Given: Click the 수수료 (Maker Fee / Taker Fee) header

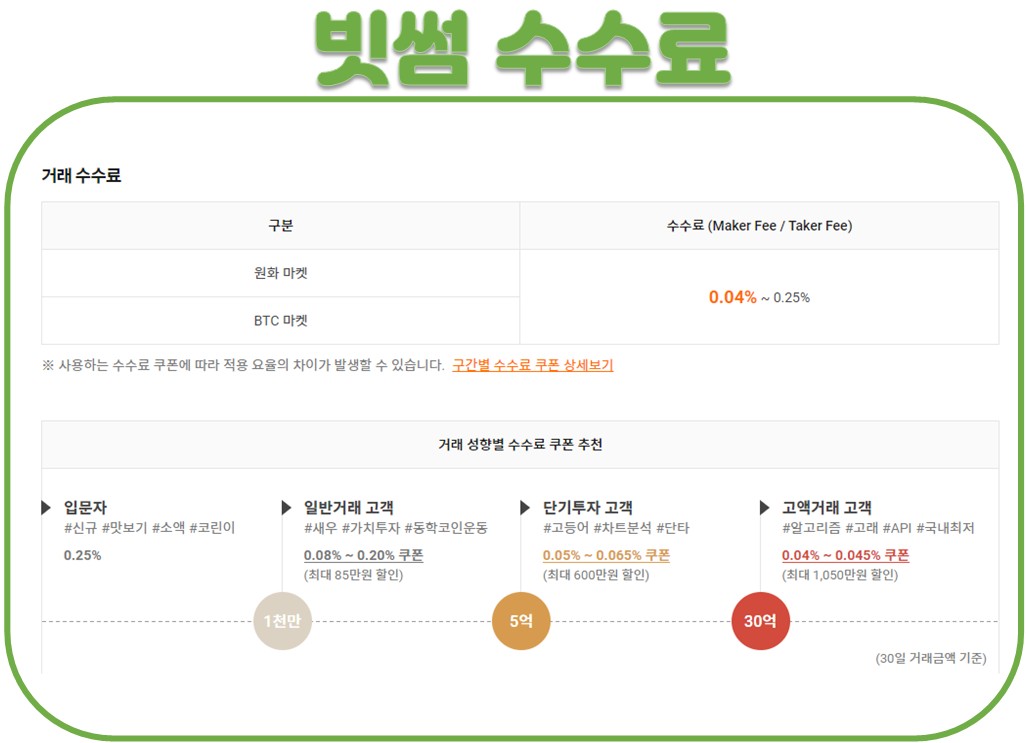Looking at the screenshot, I should (759, 226).
